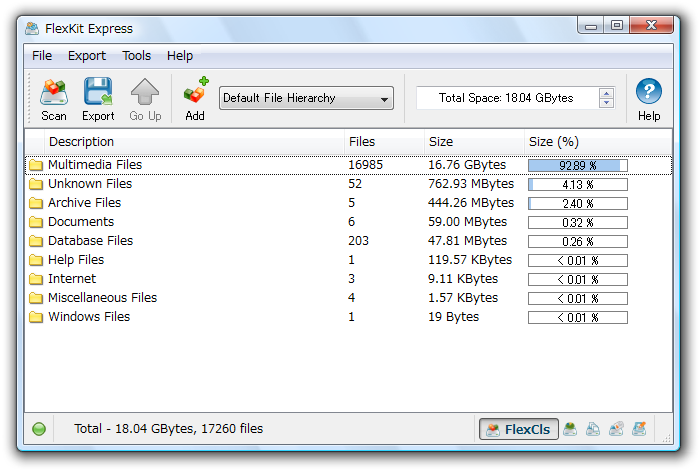Click the Windows Files folder icon
Viewport: 700px width, 472px height.
(x=36, y=317)
